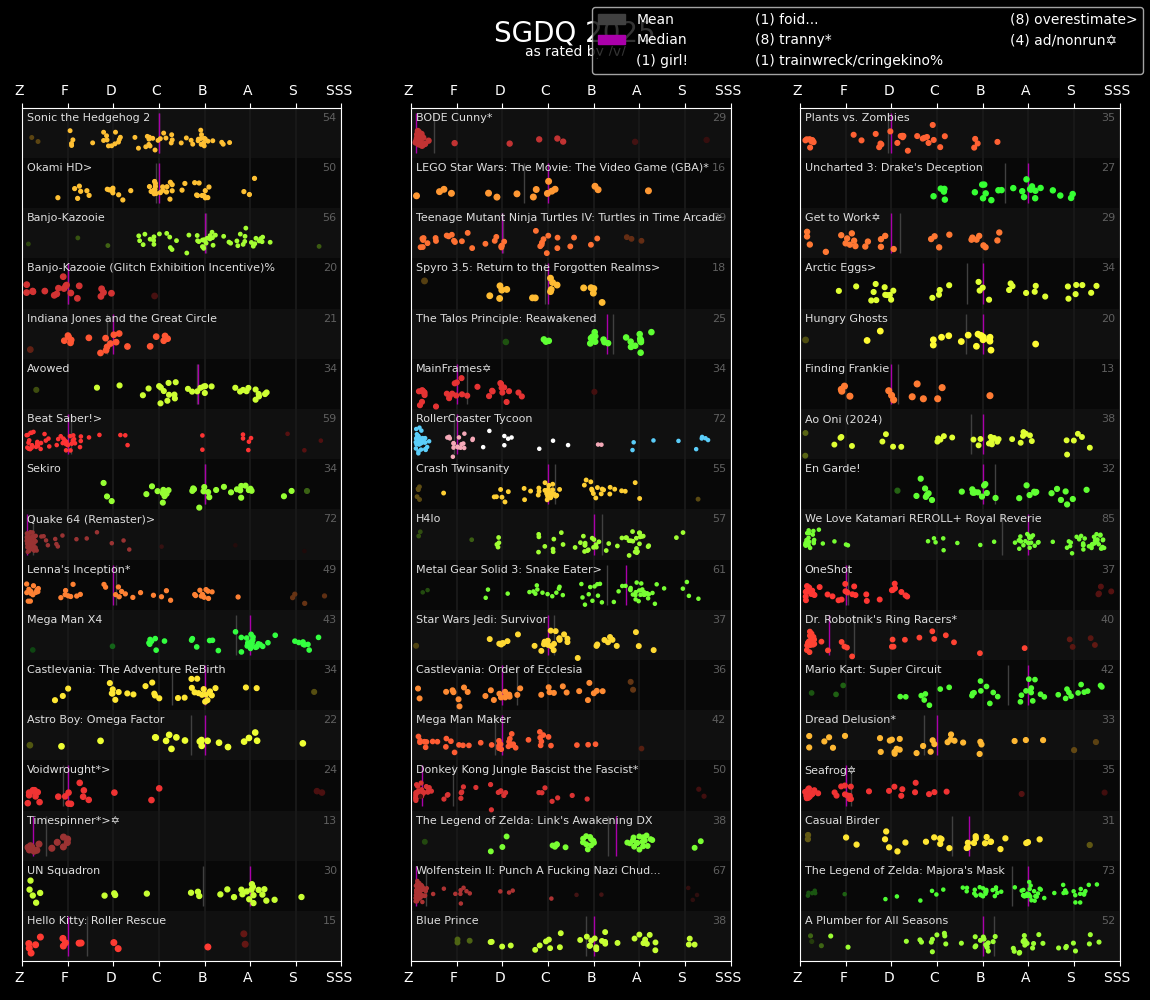
Task: Click the '(1) trainwreck/cringekino%' legend entry
Action: point(849,60)
